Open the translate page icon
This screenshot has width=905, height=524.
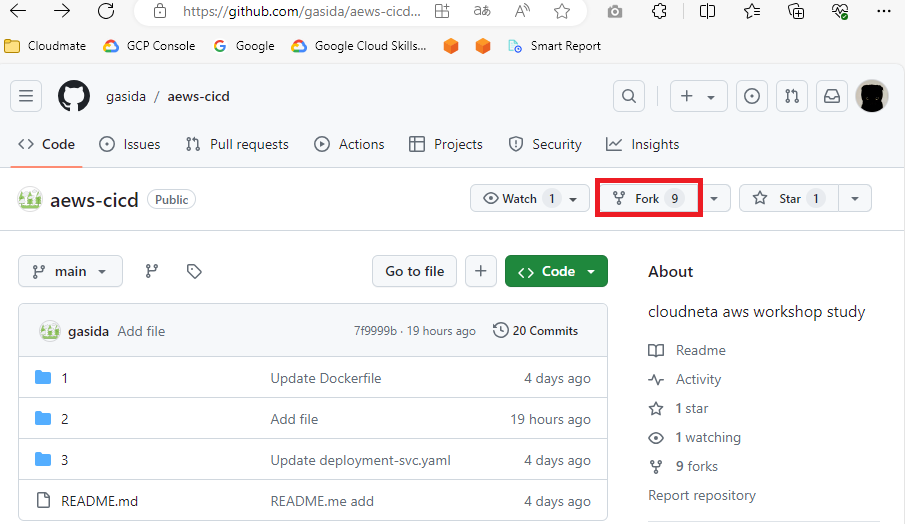point(481,11)
